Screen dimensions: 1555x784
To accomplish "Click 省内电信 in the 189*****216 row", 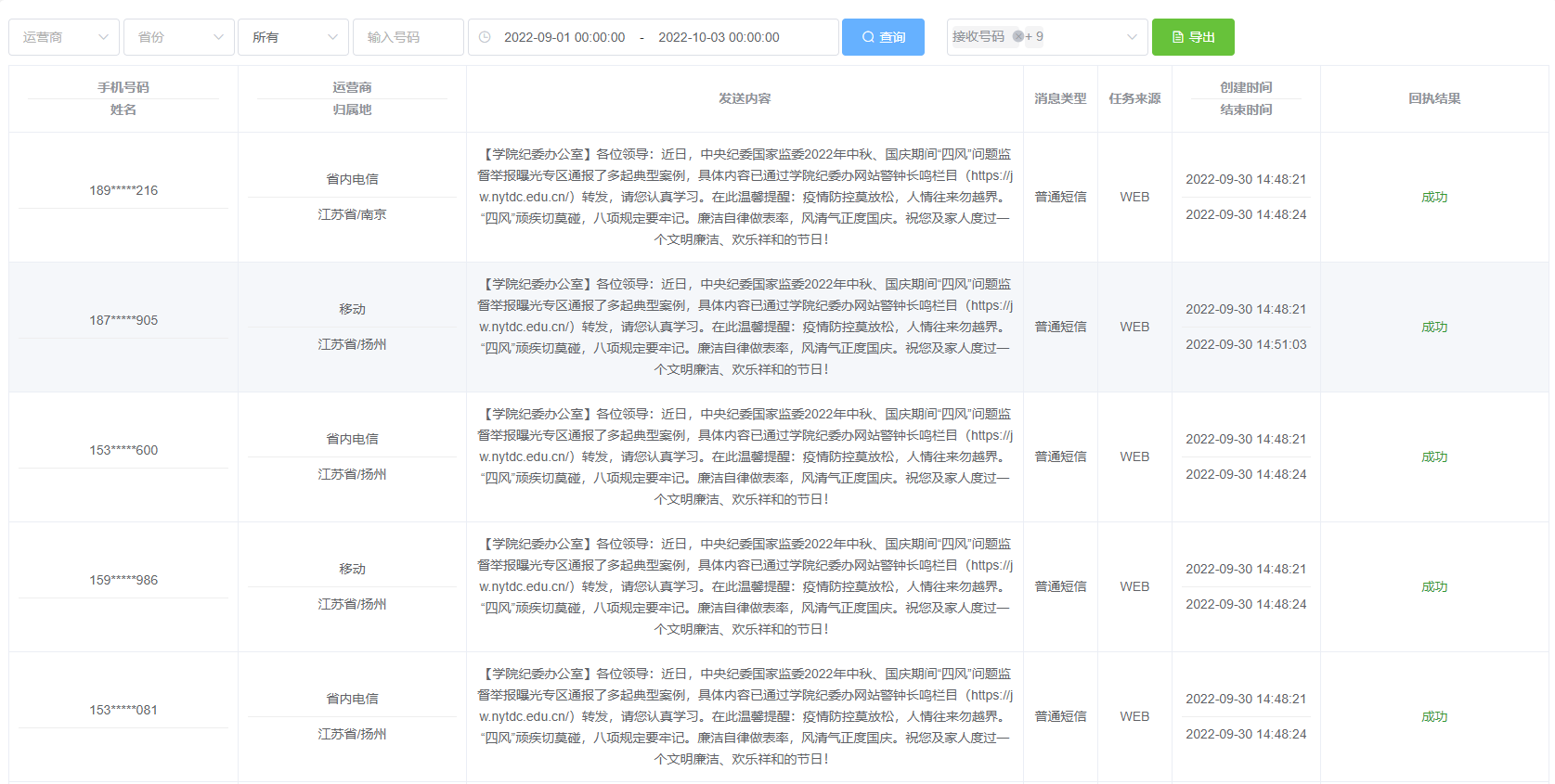I will coord(352,179).
